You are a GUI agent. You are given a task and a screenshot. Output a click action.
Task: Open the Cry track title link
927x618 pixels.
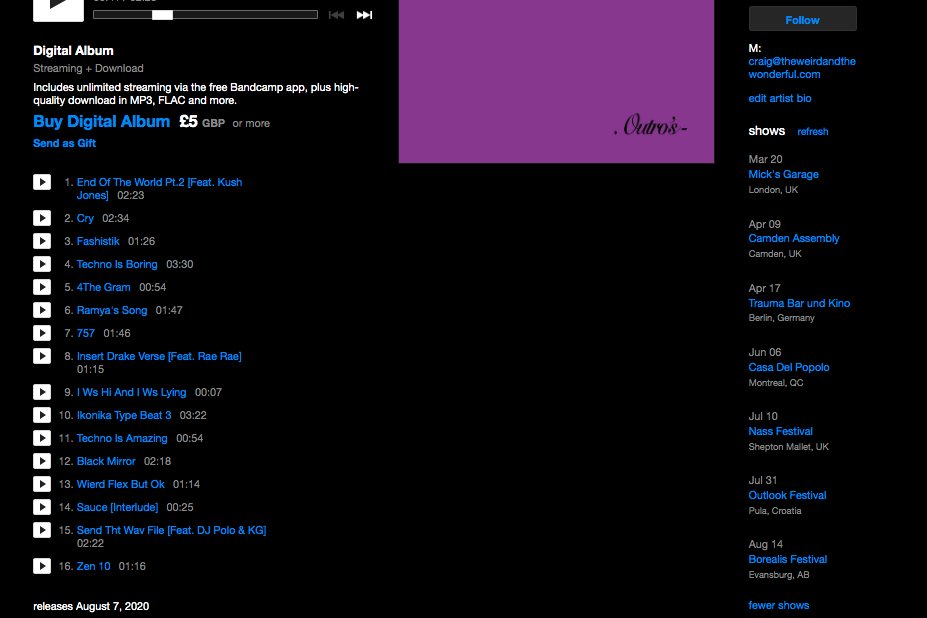tap(85, 218)
